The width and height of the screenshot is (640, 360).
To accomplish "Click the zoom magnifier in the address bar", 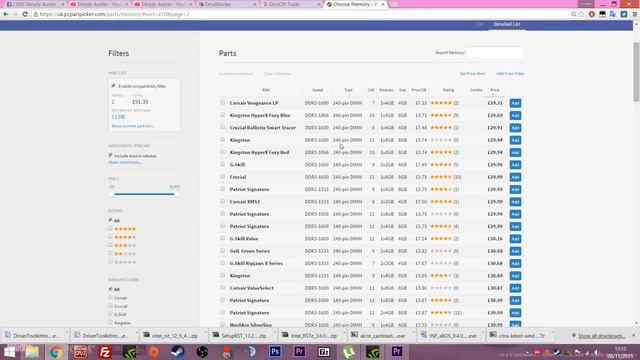I will [573, 14].
